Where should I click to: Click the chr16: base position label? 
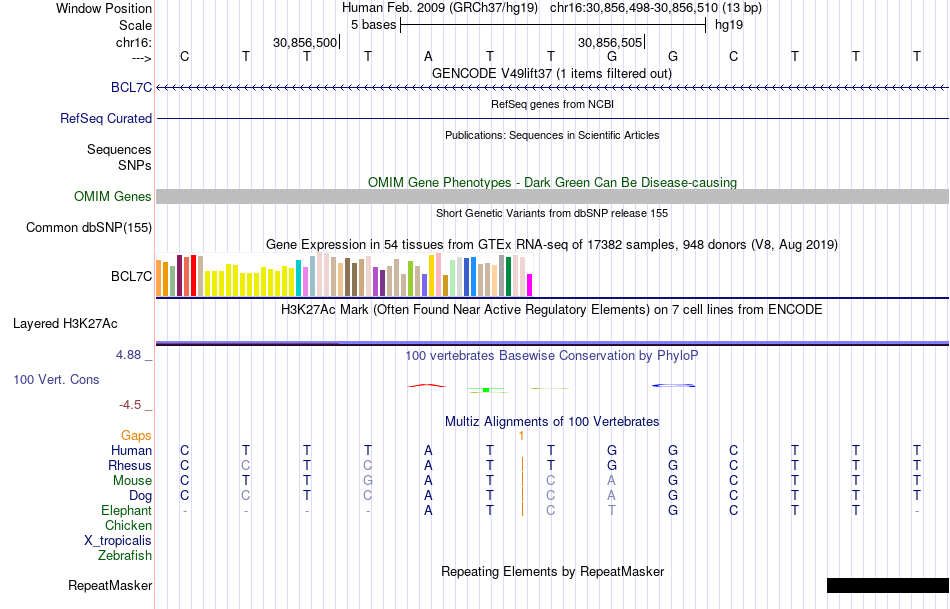133,42
